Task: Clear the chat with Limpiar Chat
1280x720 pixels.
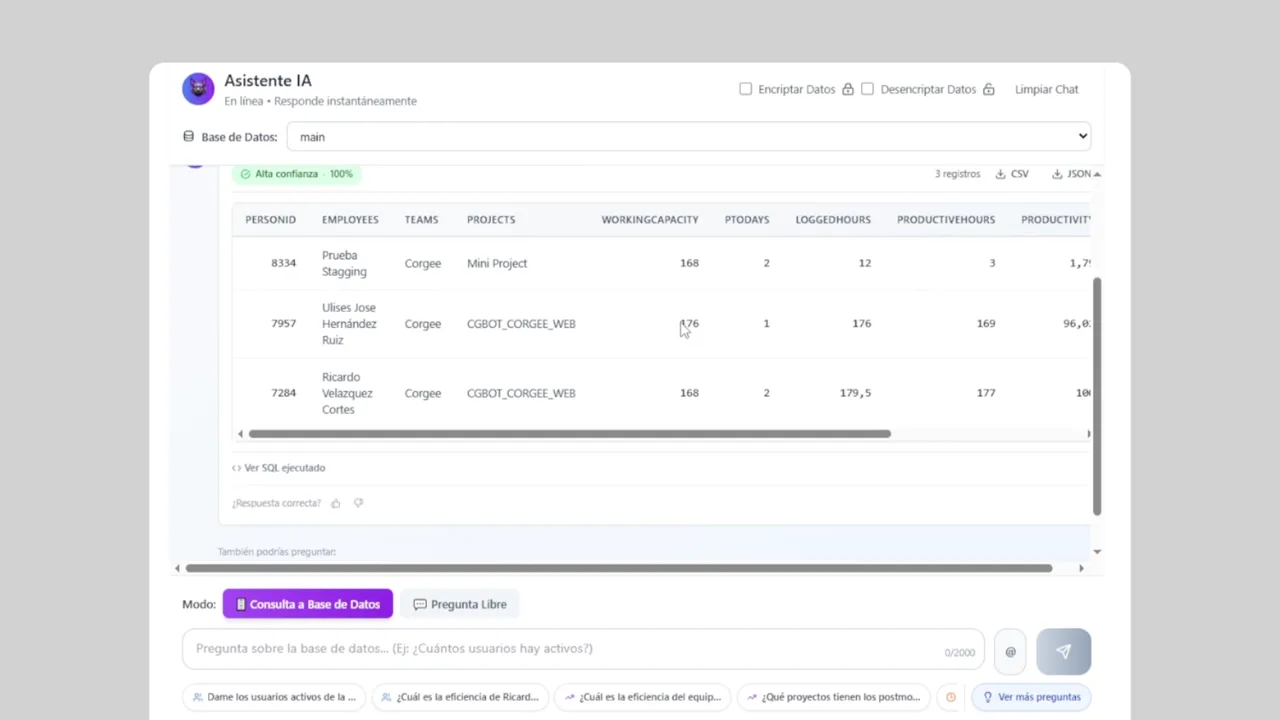Action: tap(1046, 89)
